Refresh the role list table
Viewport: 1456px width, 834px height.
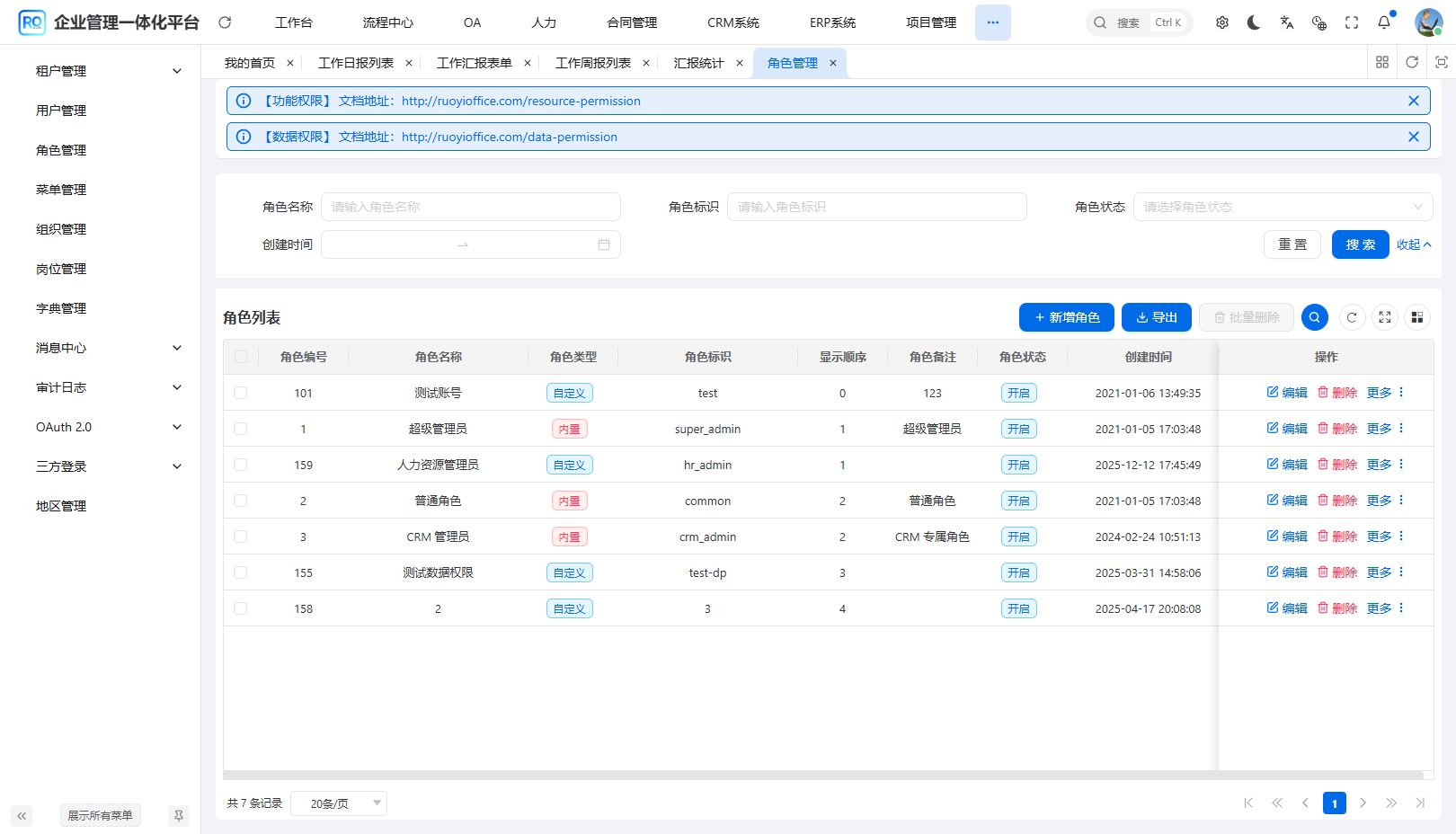(1352, 317)
